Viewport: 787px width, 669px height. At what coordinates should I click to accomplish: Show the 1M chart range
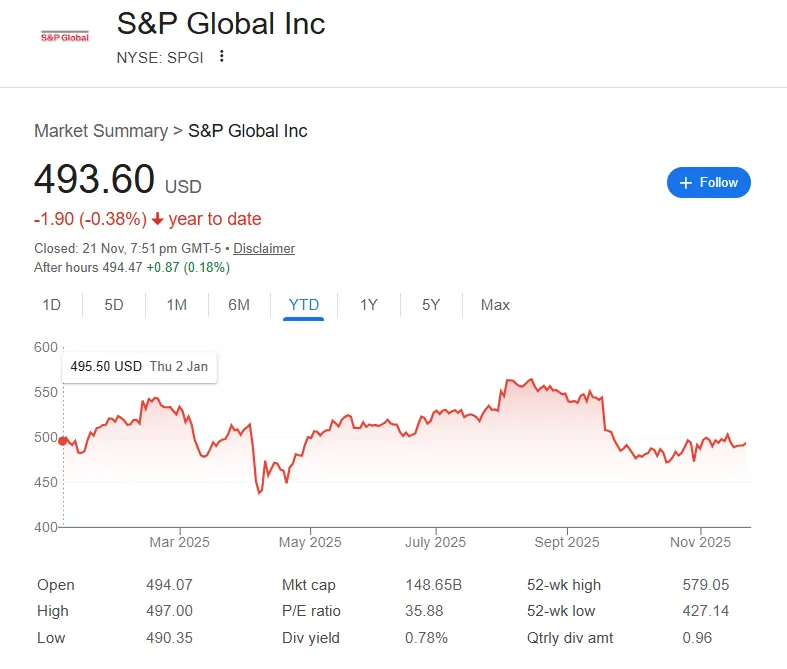click(x=177, y=305)
